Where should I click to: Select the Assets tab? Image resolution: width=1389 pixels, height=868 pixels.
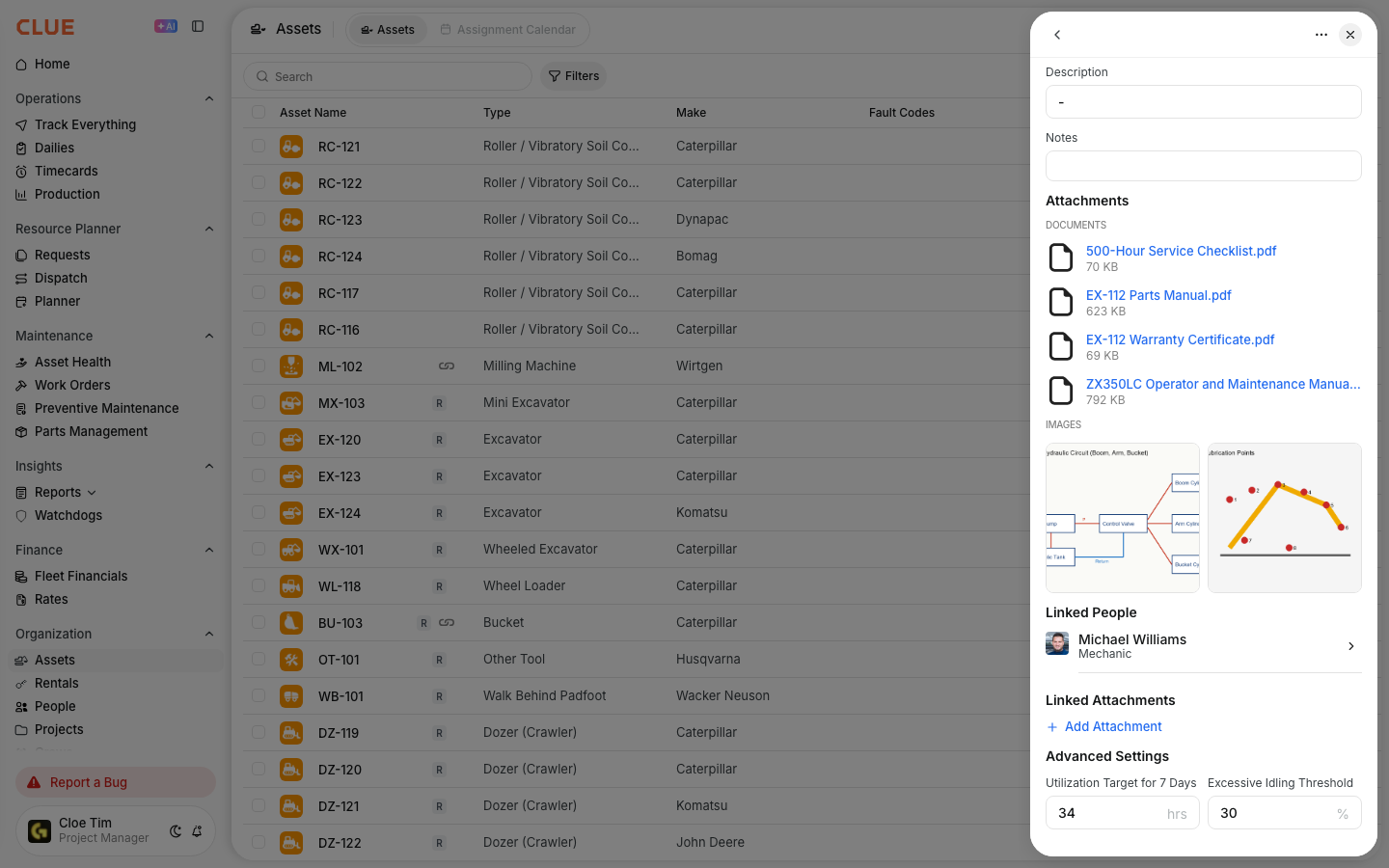388,30
